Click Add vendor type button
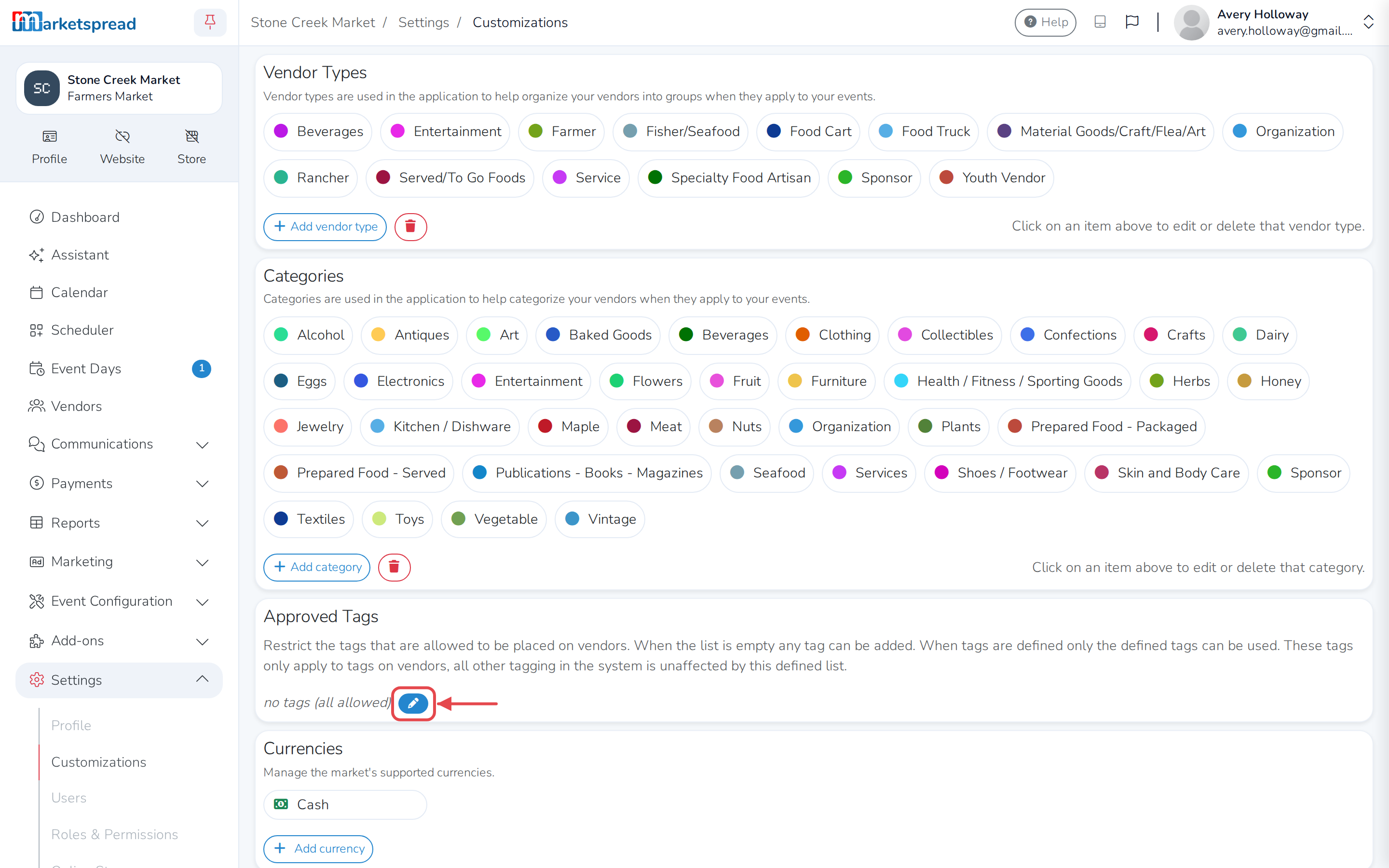The height and width of the screenshot is (868, 1389). coord(325,226)
